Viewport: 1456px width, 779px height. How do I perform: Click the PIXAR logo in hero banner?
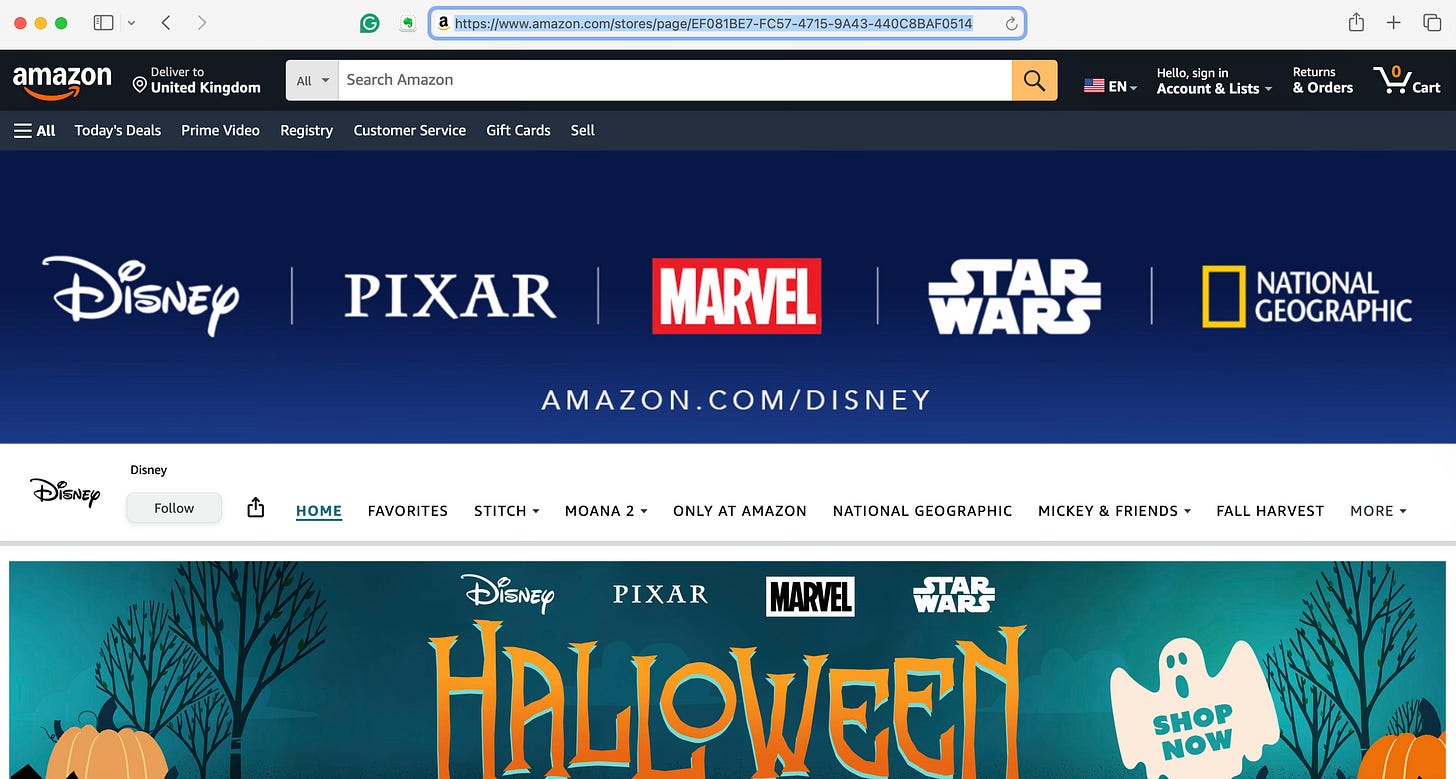(x=450, y=296)
